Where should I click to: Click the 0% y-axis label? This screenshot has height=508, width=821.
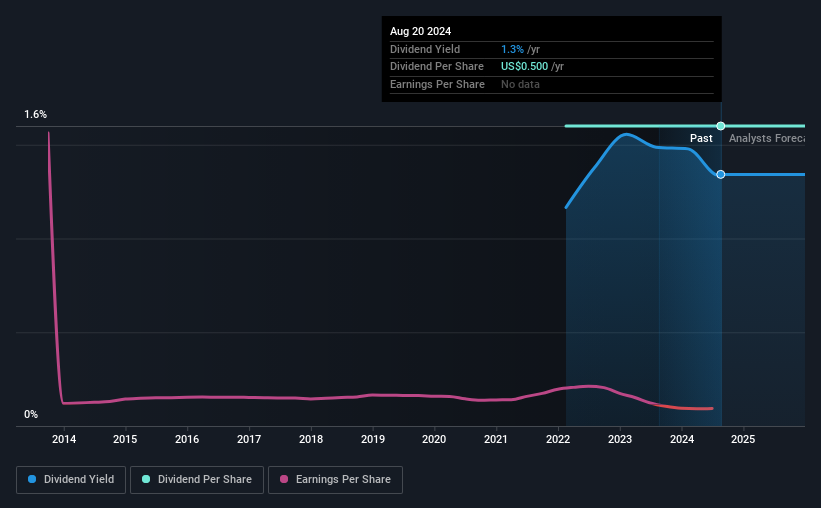tap(31, 414)
